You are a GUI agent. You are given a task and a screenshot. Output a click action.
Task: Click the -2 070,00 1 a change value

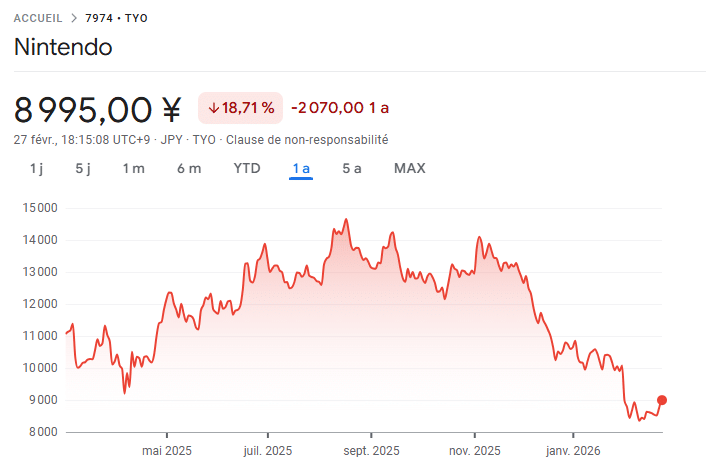tap(340, 108)
